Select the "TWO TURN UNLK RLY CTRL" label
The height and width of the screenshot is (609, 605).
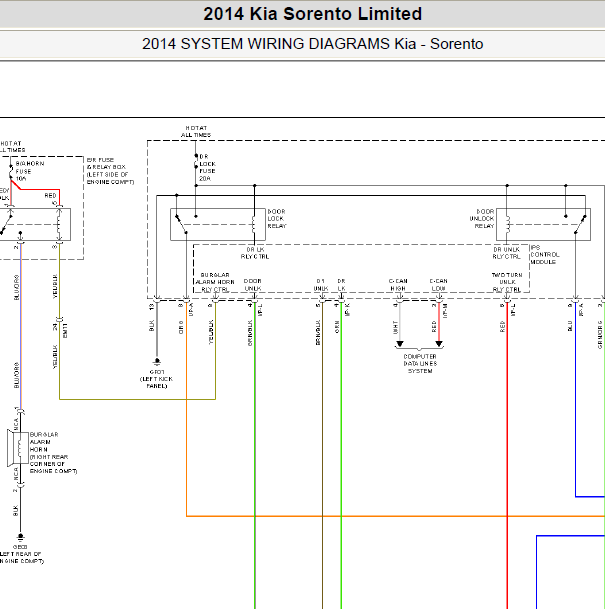pos(507,282)
